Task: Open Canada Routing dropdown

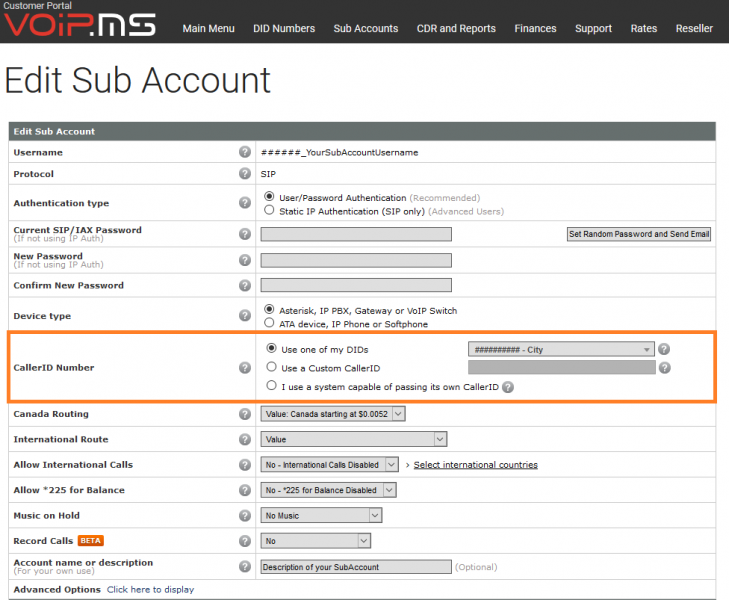Action: (x=333, y=414)
